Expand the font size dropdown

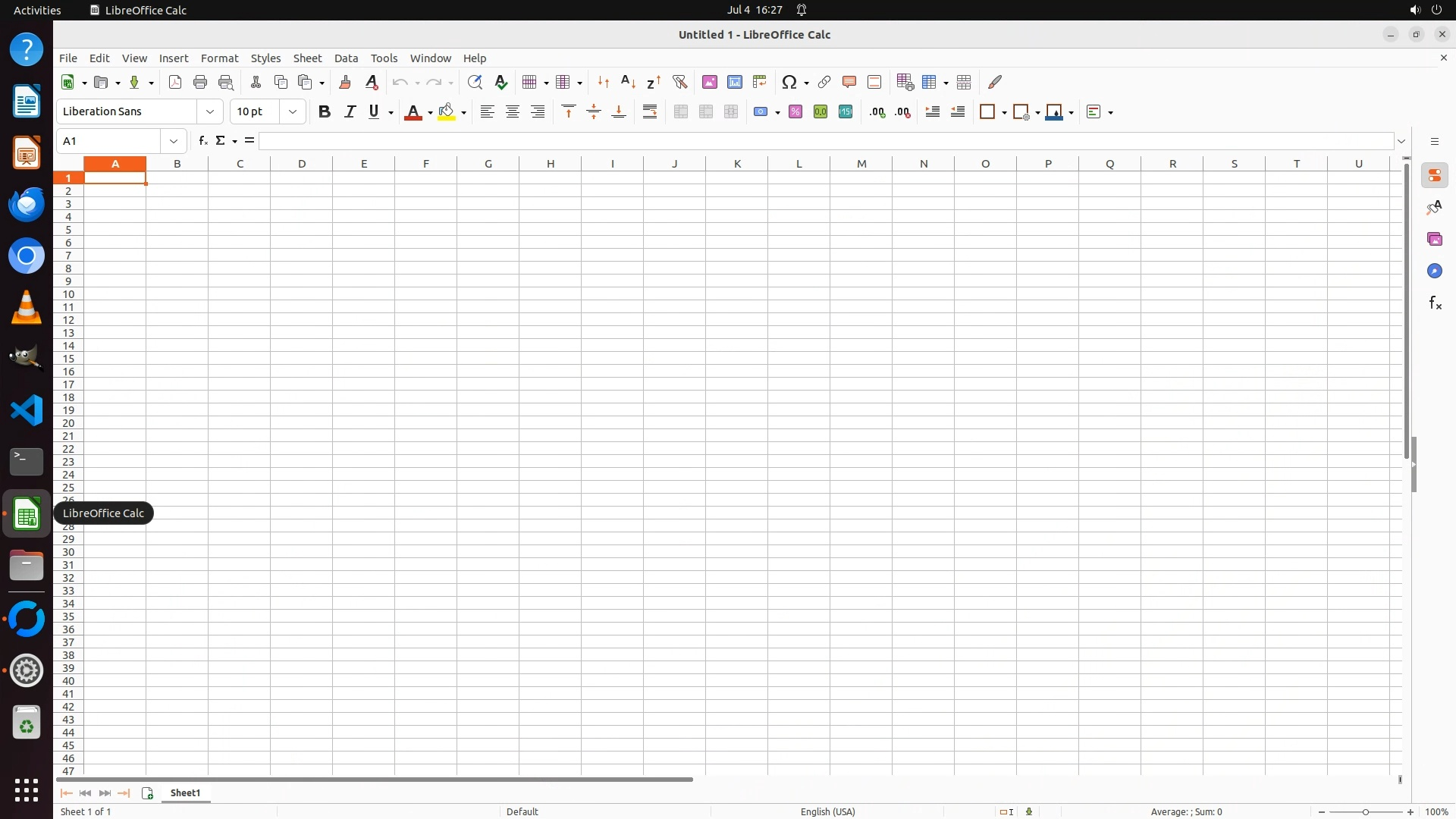point(293,111)
